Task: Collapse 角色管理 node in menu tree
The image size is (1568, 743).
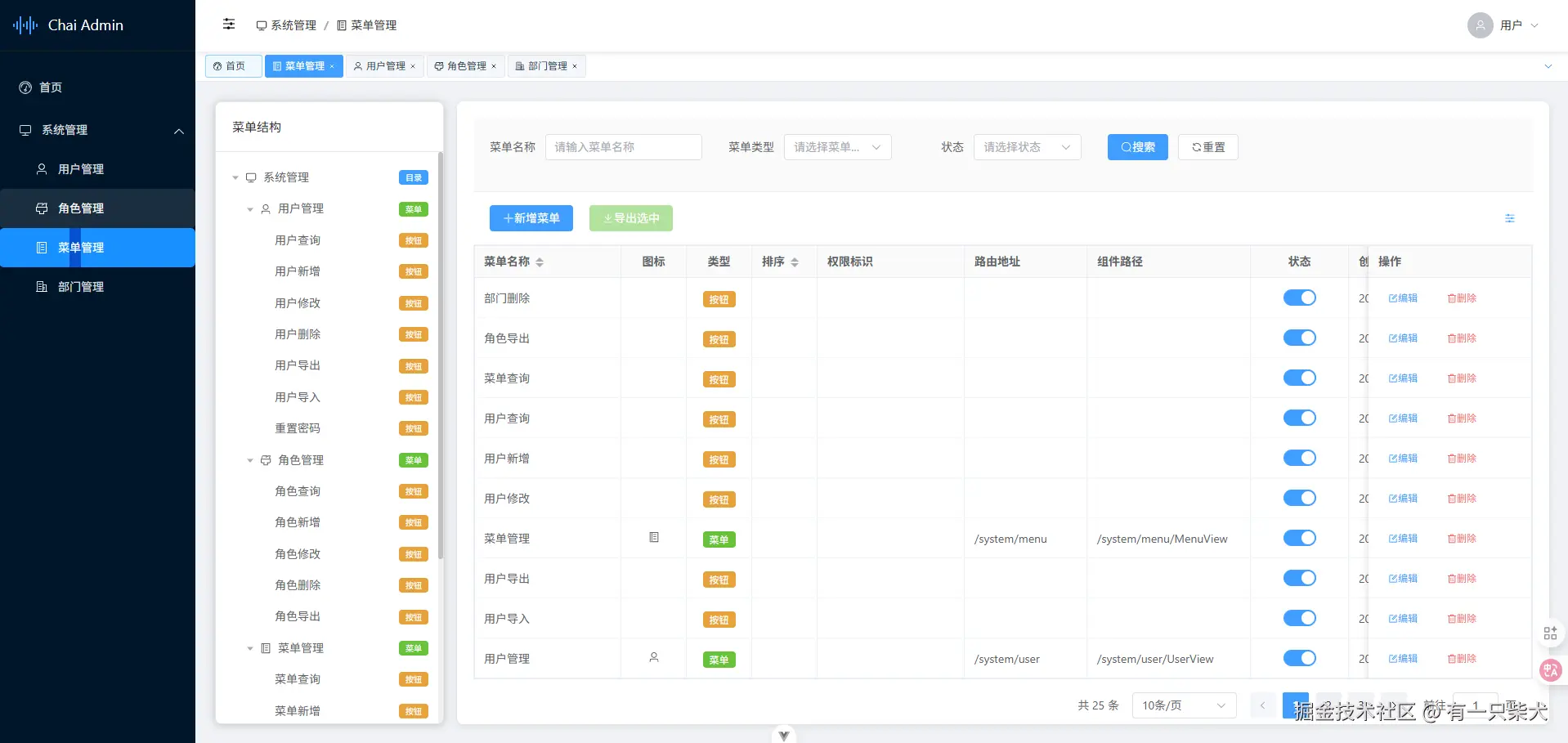Action: (250, 461)
